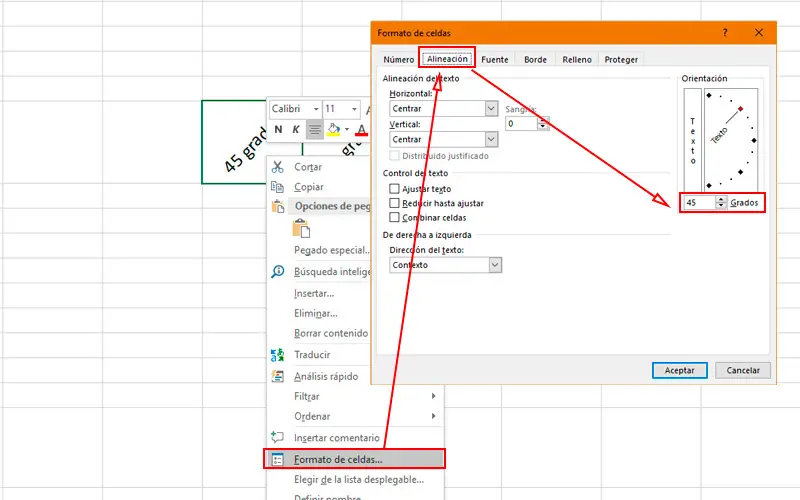
Task: Expand the Ordenar submenu arrow
Action: 433,416
